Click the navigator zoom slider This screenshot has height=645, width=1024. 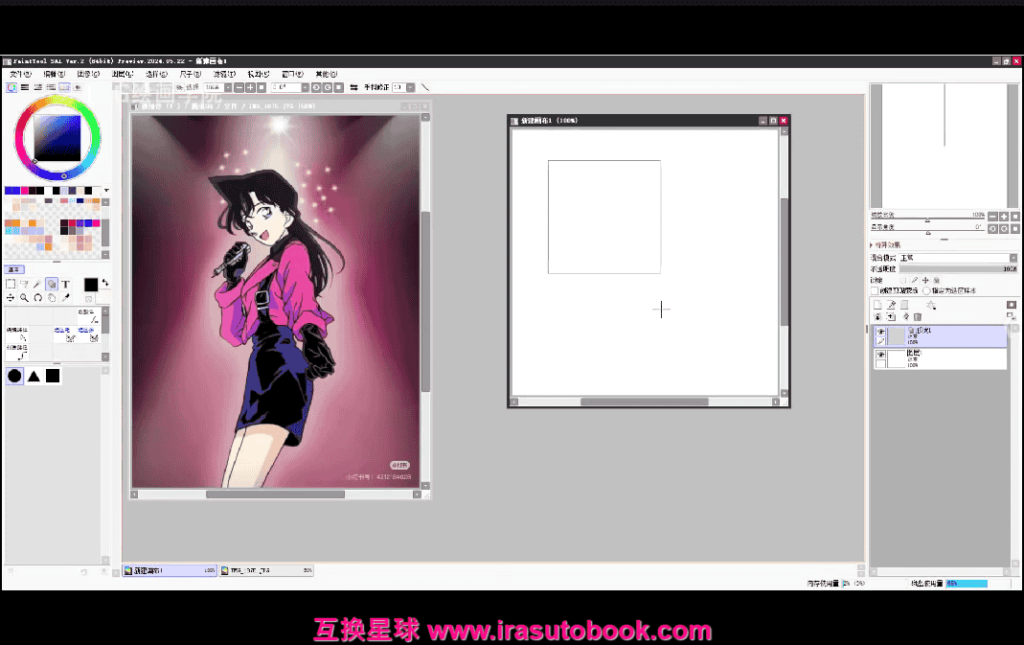[x=927, y=220]
